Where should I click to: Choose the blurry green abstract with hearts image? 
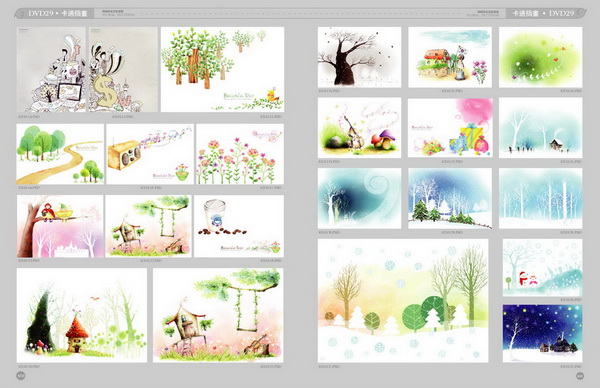point(541,57)
